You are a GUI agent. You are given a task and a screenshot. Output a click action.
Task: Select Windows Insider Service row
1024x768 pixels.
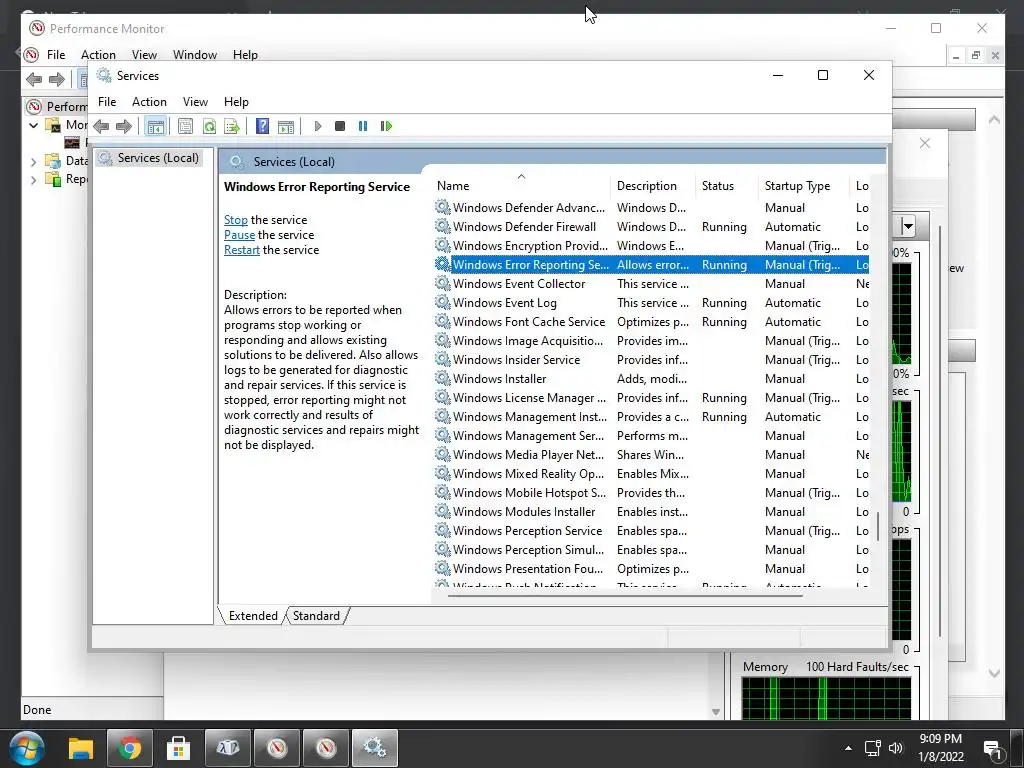coord(651,359)
